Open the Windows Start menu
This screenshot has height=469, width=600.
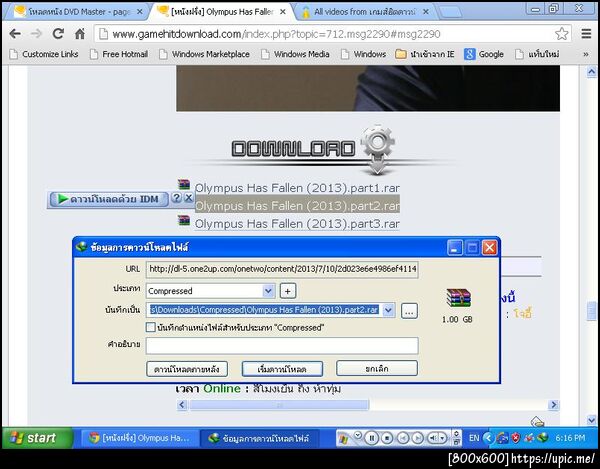37,438
